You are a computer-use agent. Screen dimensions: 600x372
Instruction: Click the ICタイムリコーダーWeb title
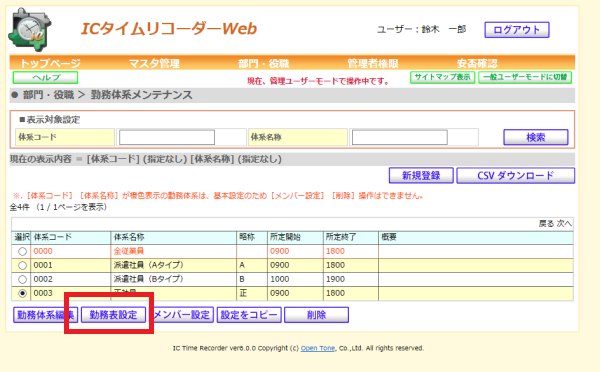[x=169, y=29]
